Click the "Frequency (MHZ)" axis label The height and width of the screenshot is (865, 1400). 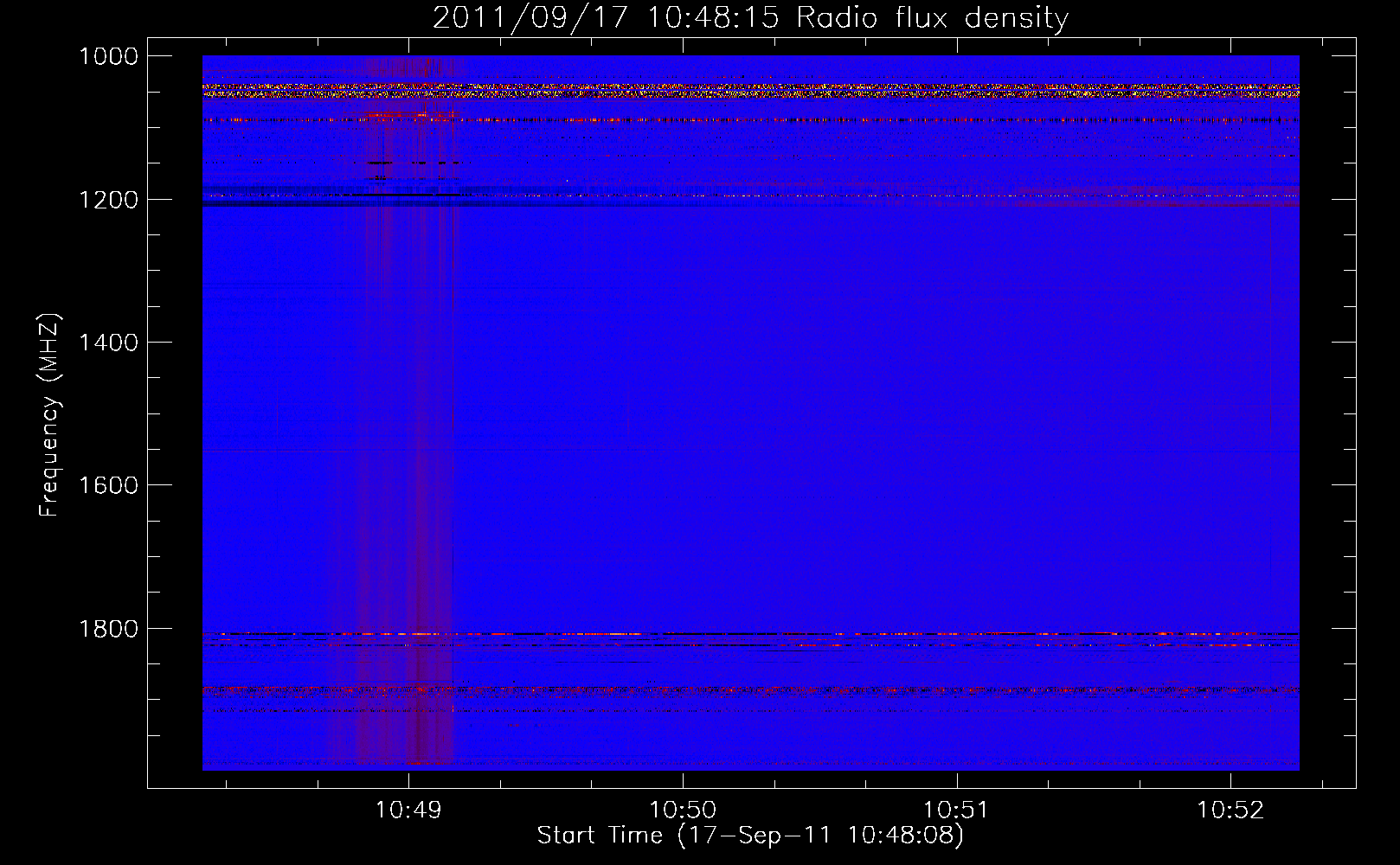click(50, 415)
